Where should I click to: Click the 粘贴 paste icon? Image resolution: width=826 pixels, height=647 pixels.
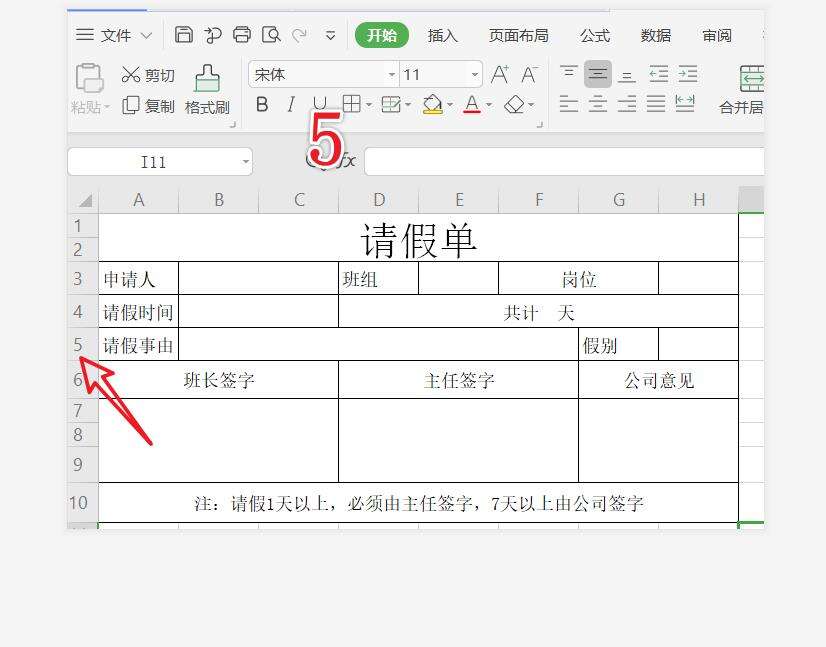(89, 78)
